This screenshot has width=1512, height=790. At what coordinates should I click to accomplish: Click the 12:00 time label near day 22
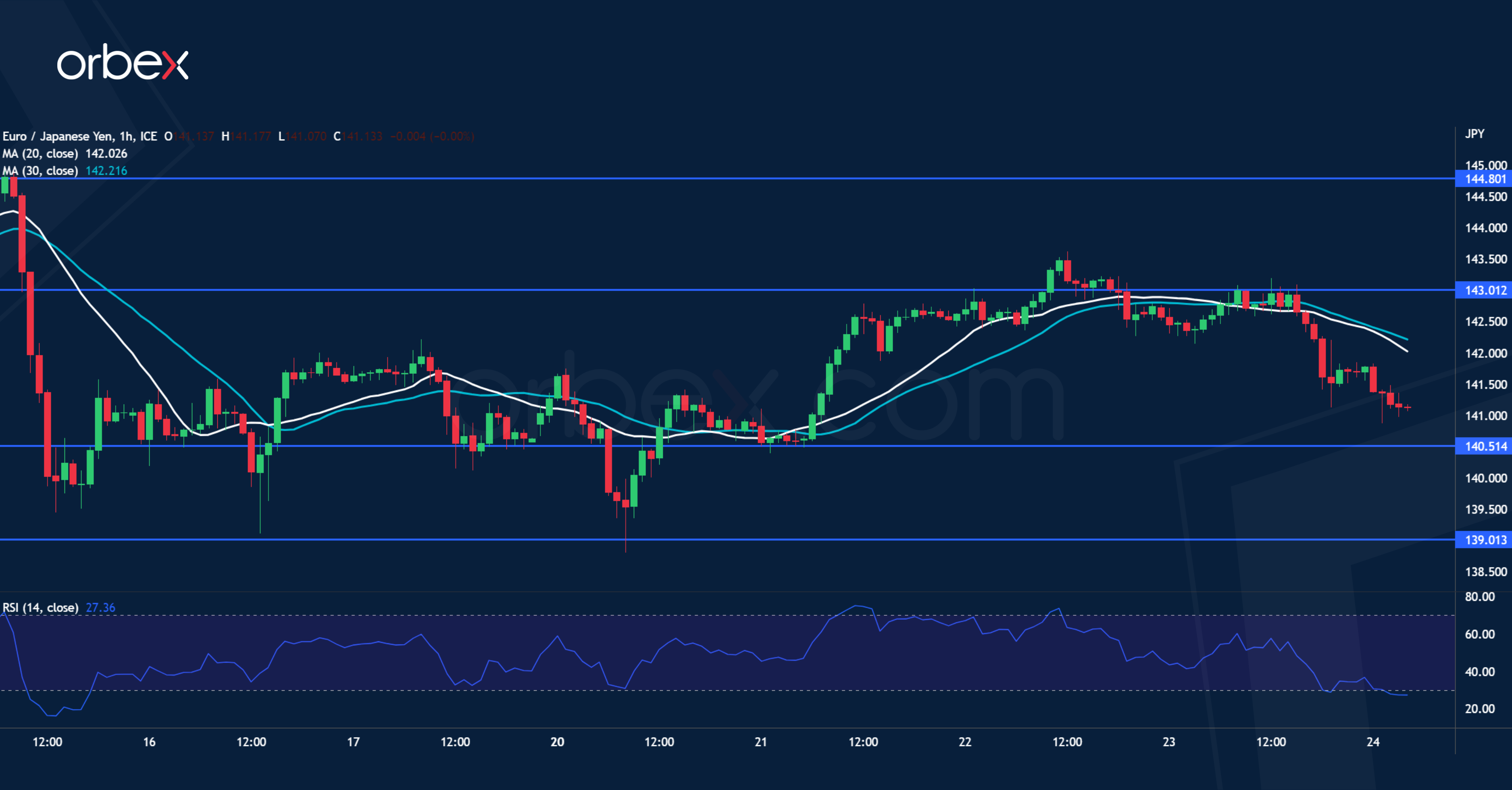coord(1068,741)
